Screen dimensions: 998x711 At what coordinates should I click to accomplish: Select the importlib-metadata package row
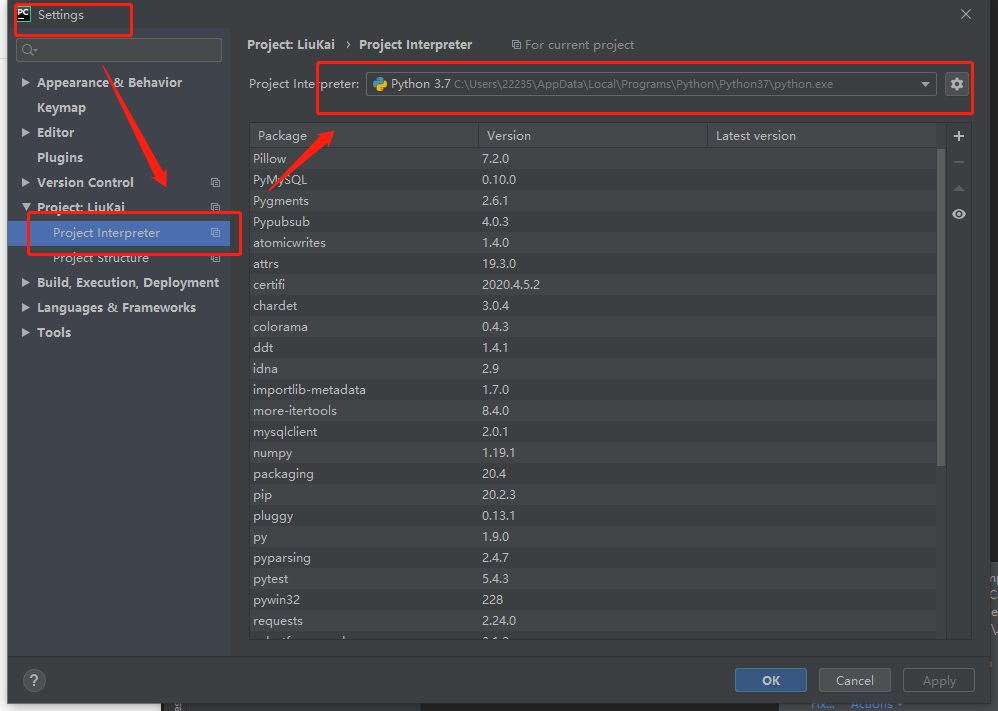(x=593, y=390)
